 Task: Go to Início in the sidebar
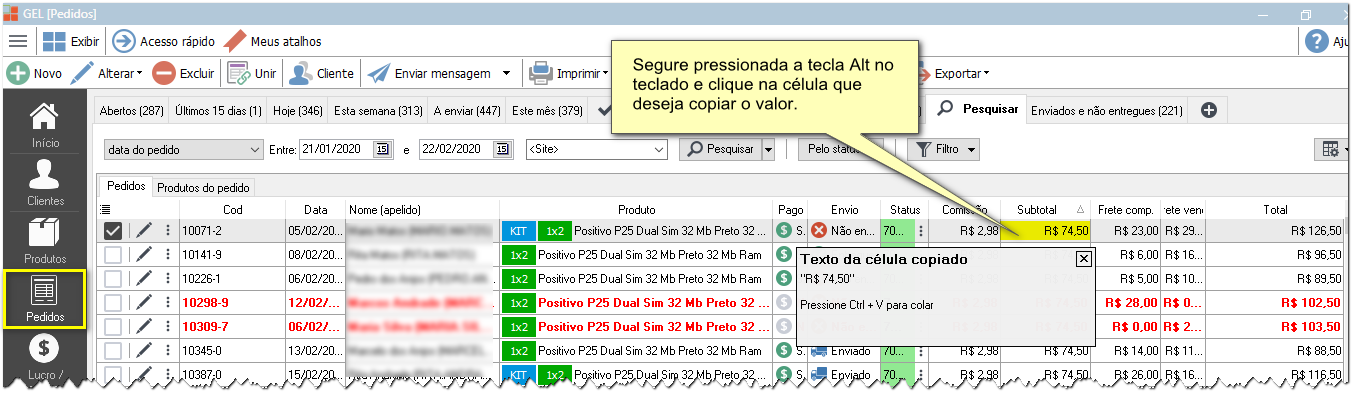43,124
